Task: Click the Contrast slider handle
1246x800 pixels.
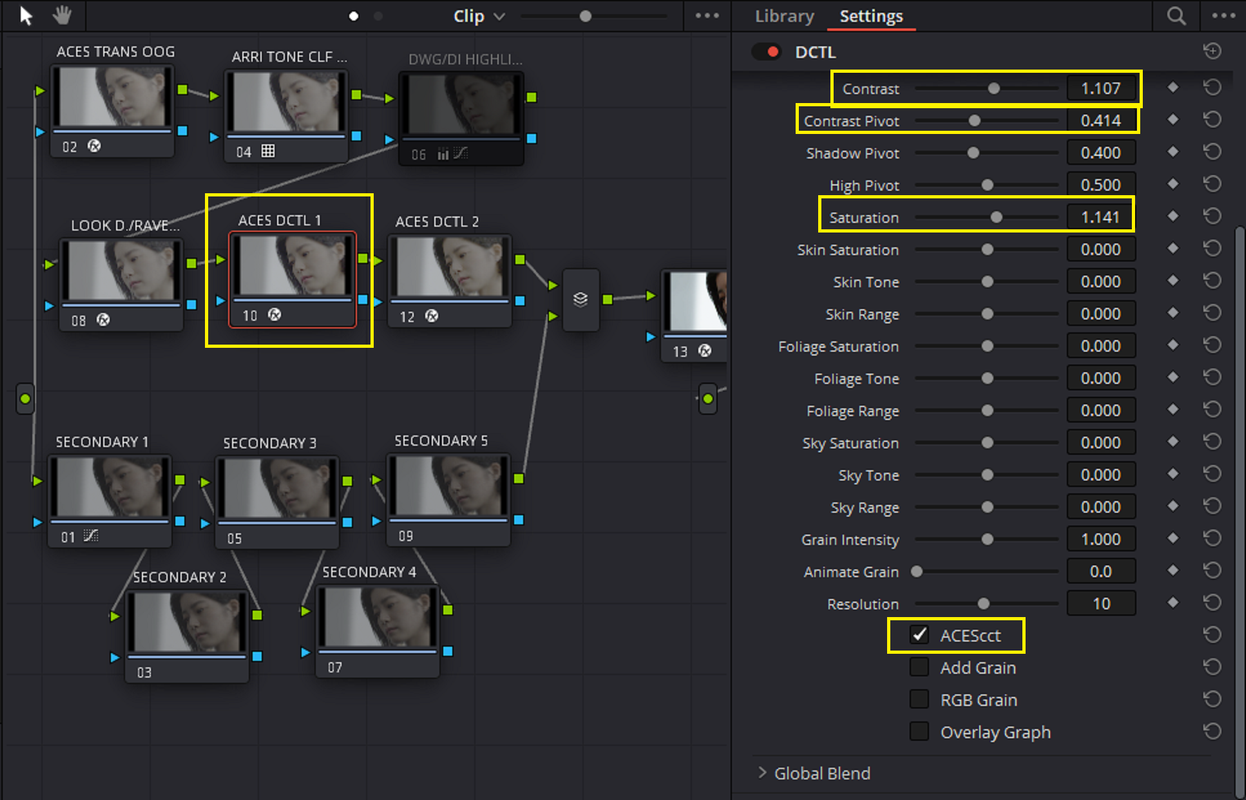Action: click(x=993, y=88)
